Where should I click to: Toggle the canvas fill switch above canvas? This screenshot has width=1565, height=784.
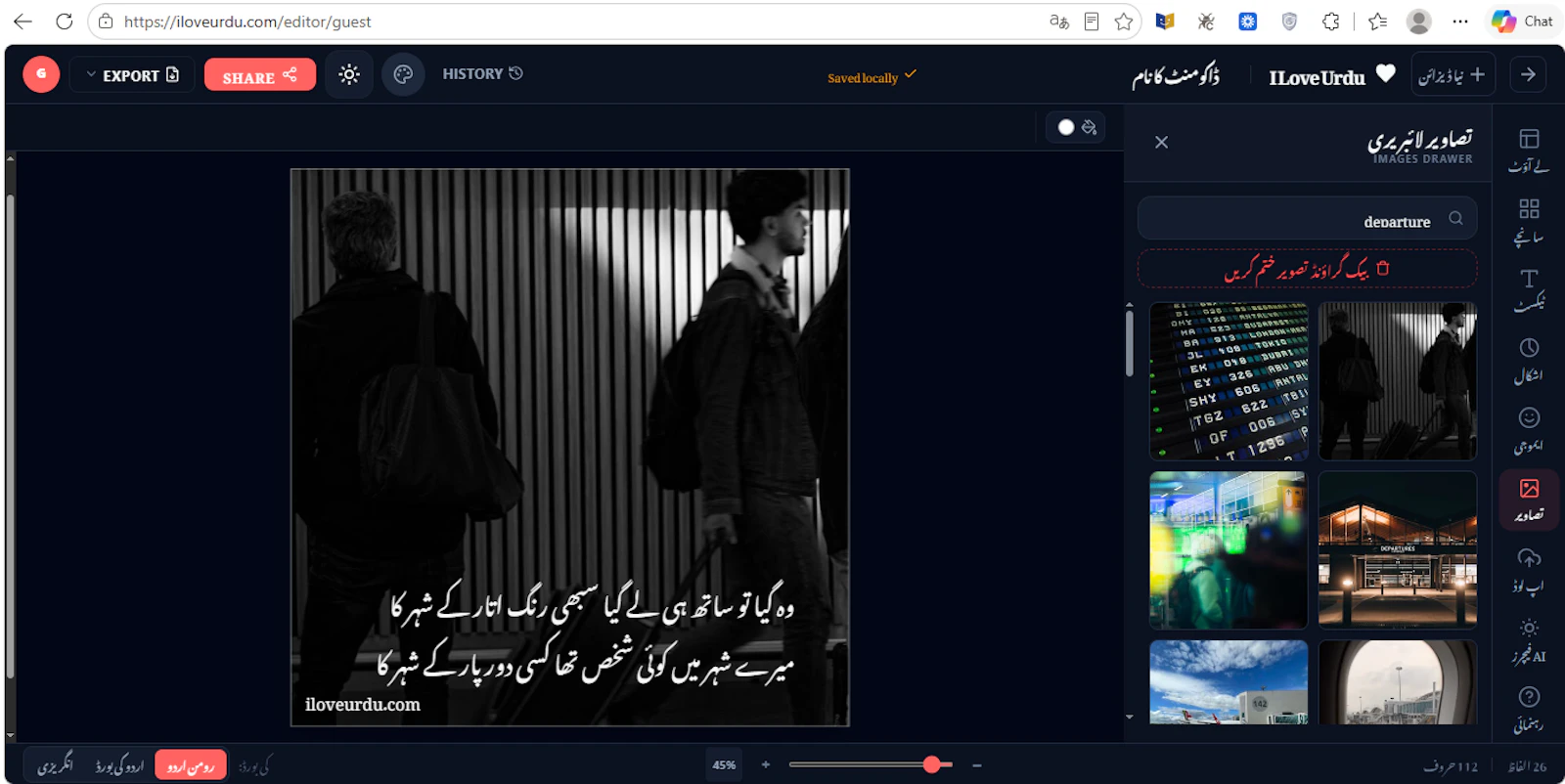click(x=1076, y=127)
